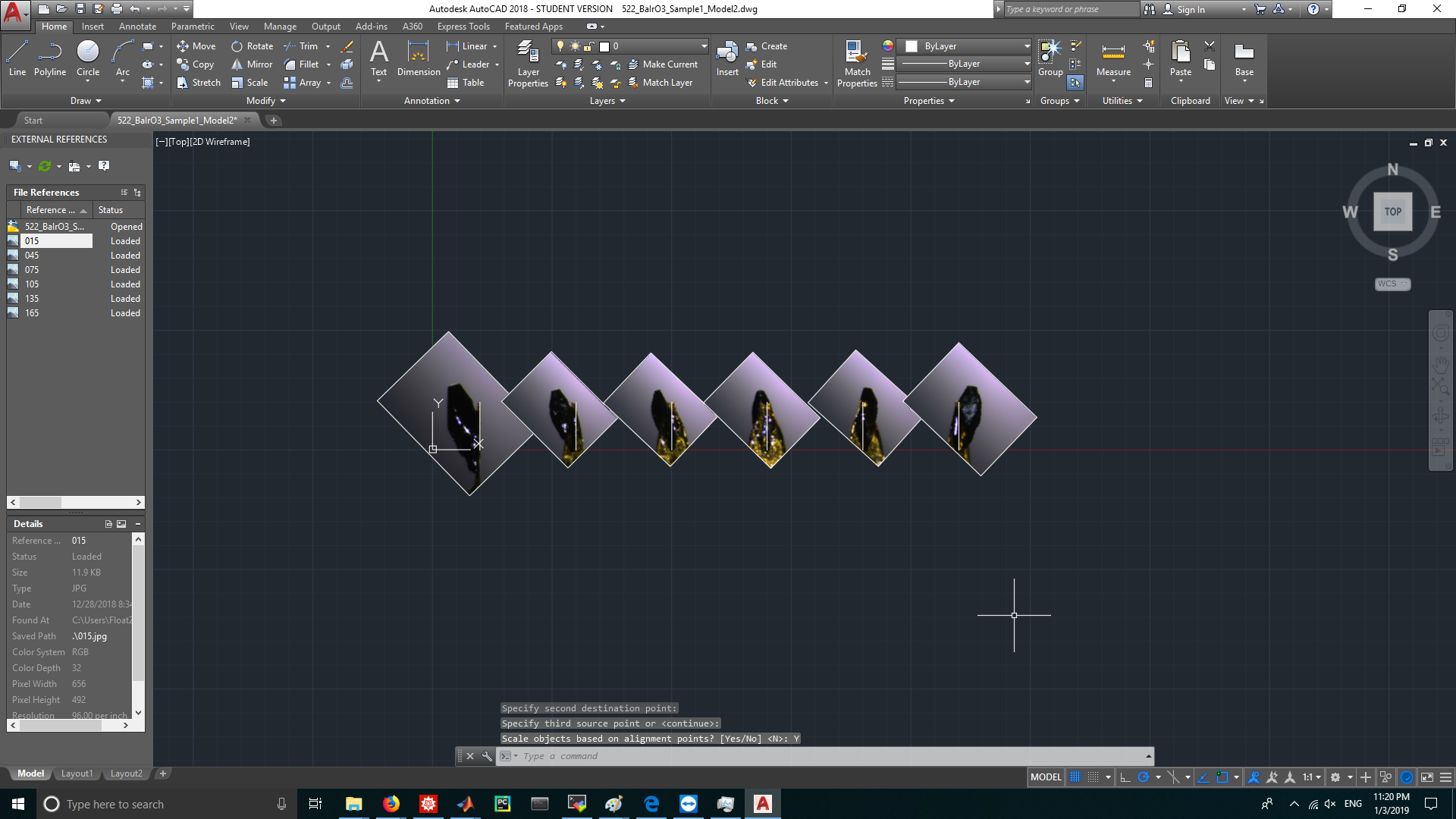1456x819 pixels.
Task: Insert a Table
Action: (466, 83)
